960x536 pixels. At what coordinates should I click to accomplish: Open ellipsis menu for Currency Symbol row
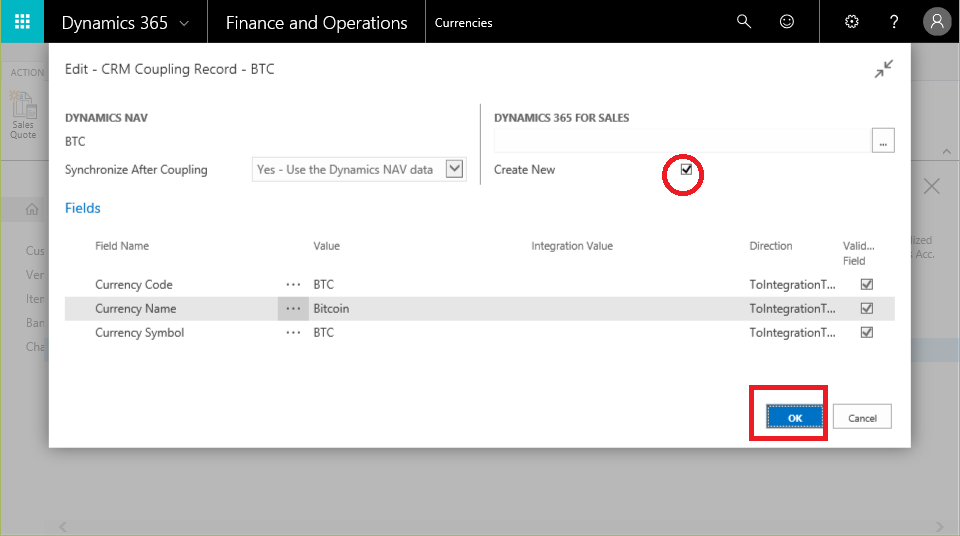click(x=293, y=333)
